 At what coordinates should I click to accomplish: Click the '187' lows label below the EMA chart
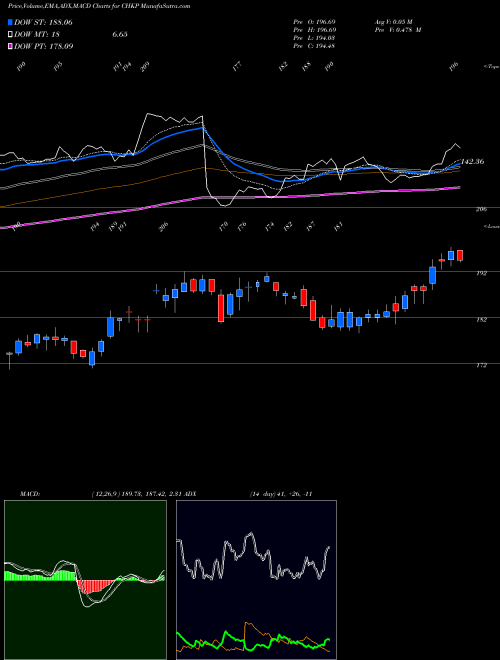pos(311,227)
